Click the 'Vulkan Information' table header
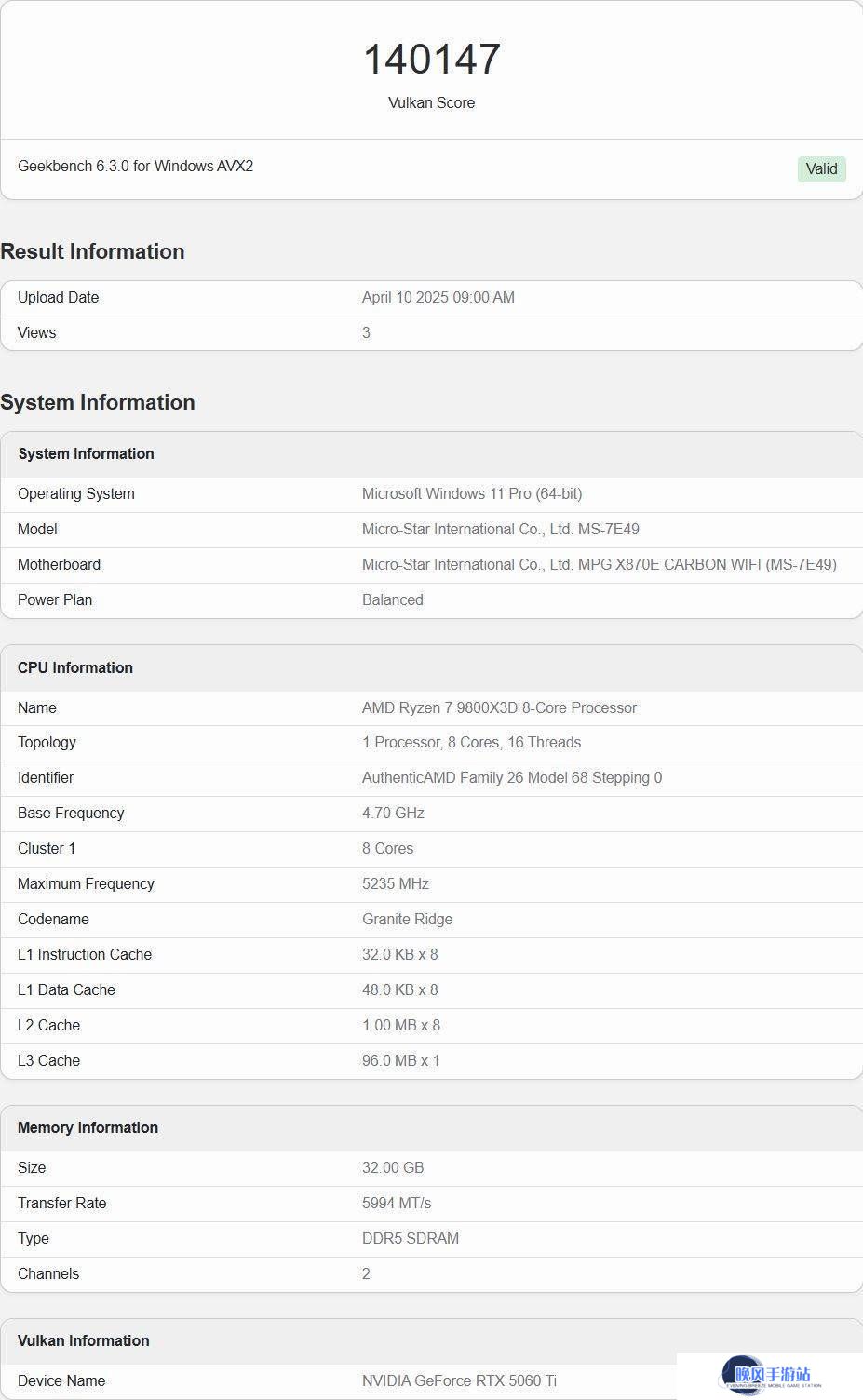 [83, 1341]
